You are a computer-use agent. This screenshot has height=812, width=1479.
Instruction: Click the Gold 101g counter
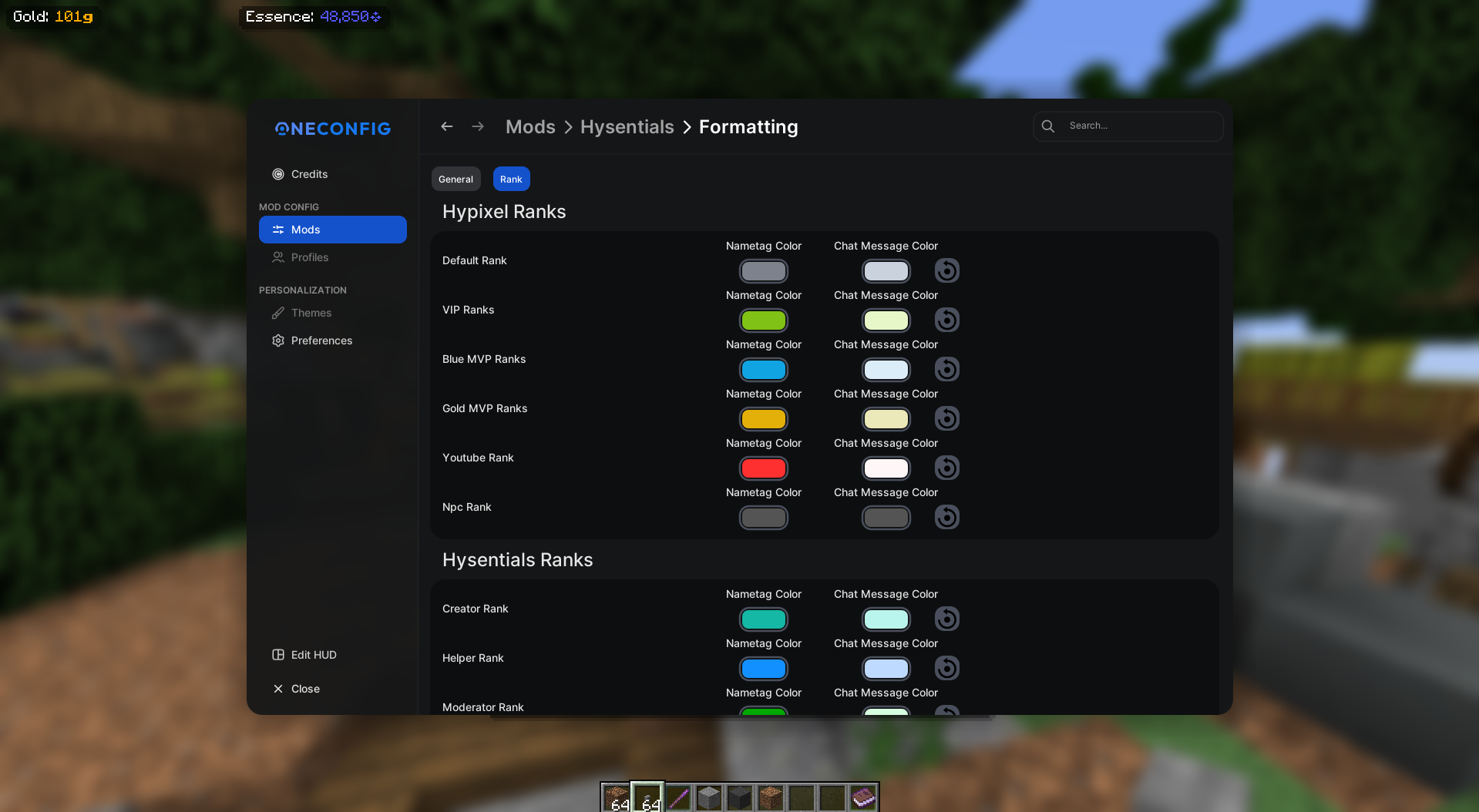(52, 16)
